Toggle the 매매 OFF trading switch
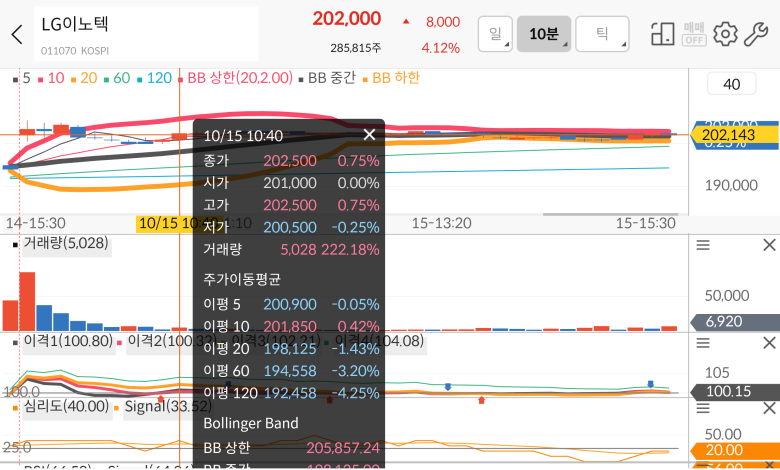This screenshot has height=470, width=780. pos(694,34)
